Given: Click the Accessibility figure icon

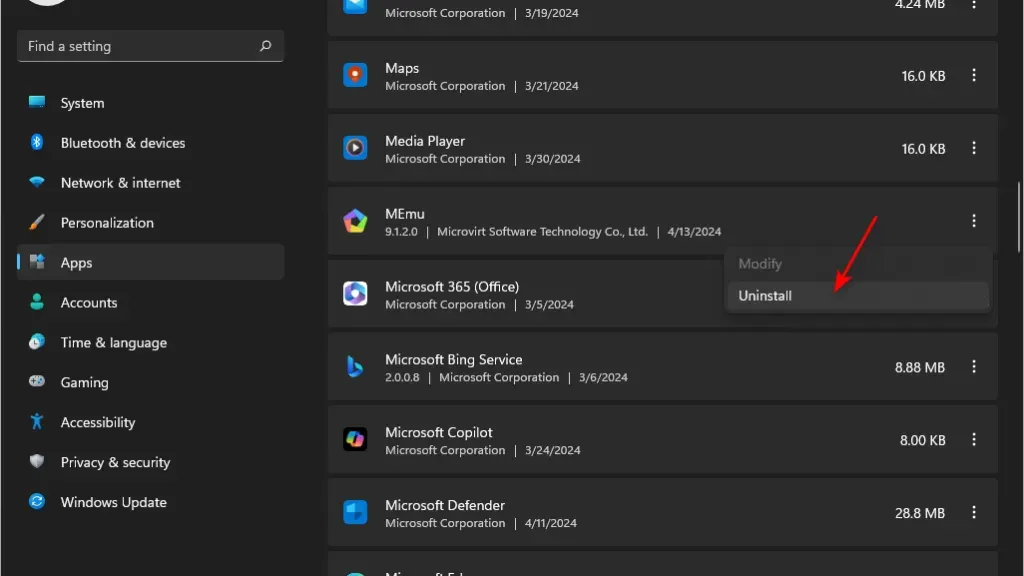Looking at the screenshot, I should [37, 421].
